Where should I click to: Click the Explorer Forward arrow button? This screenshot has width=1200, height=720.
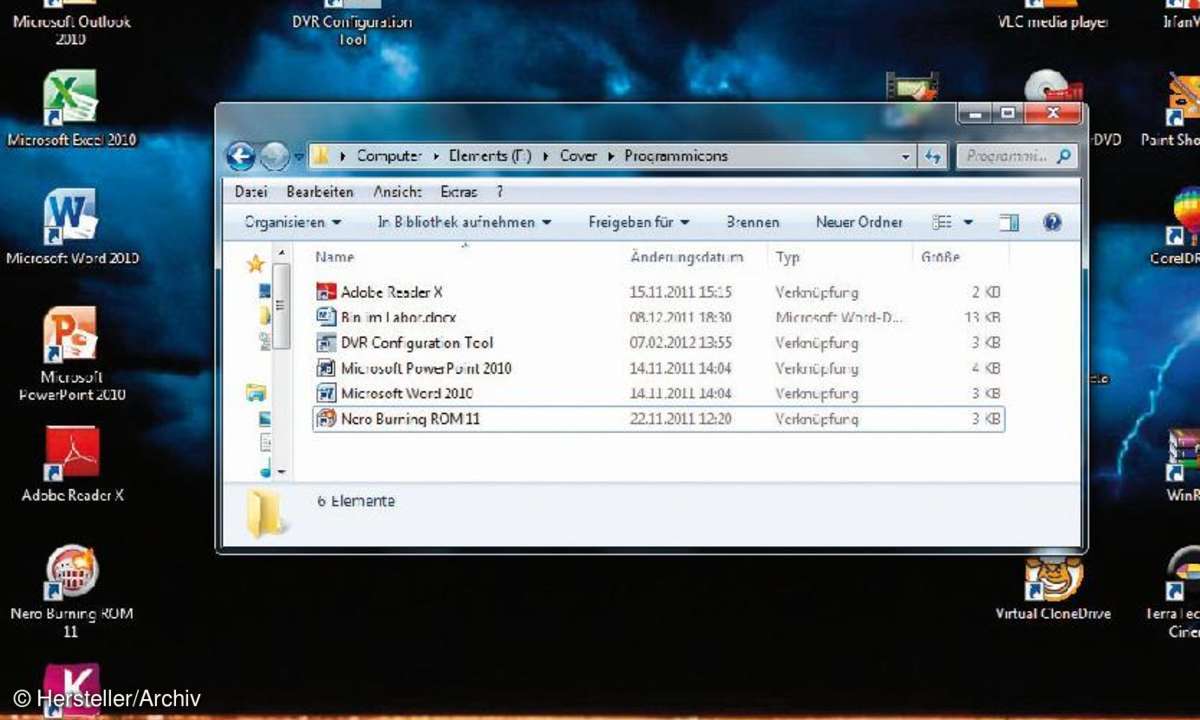click(x=274, y=156)
